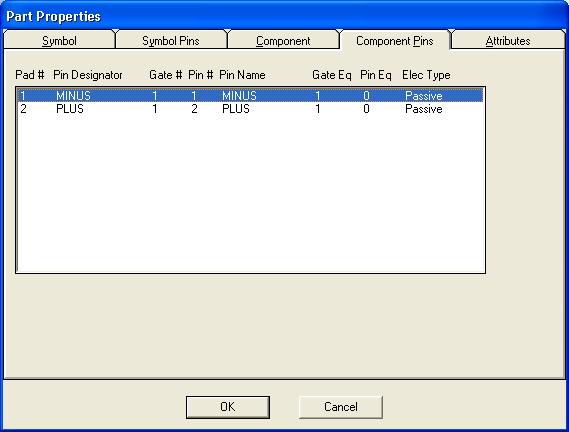Screen dimensions: 569x432
Task: Click the PLUS pin name cell
Action: click(236, 109)
